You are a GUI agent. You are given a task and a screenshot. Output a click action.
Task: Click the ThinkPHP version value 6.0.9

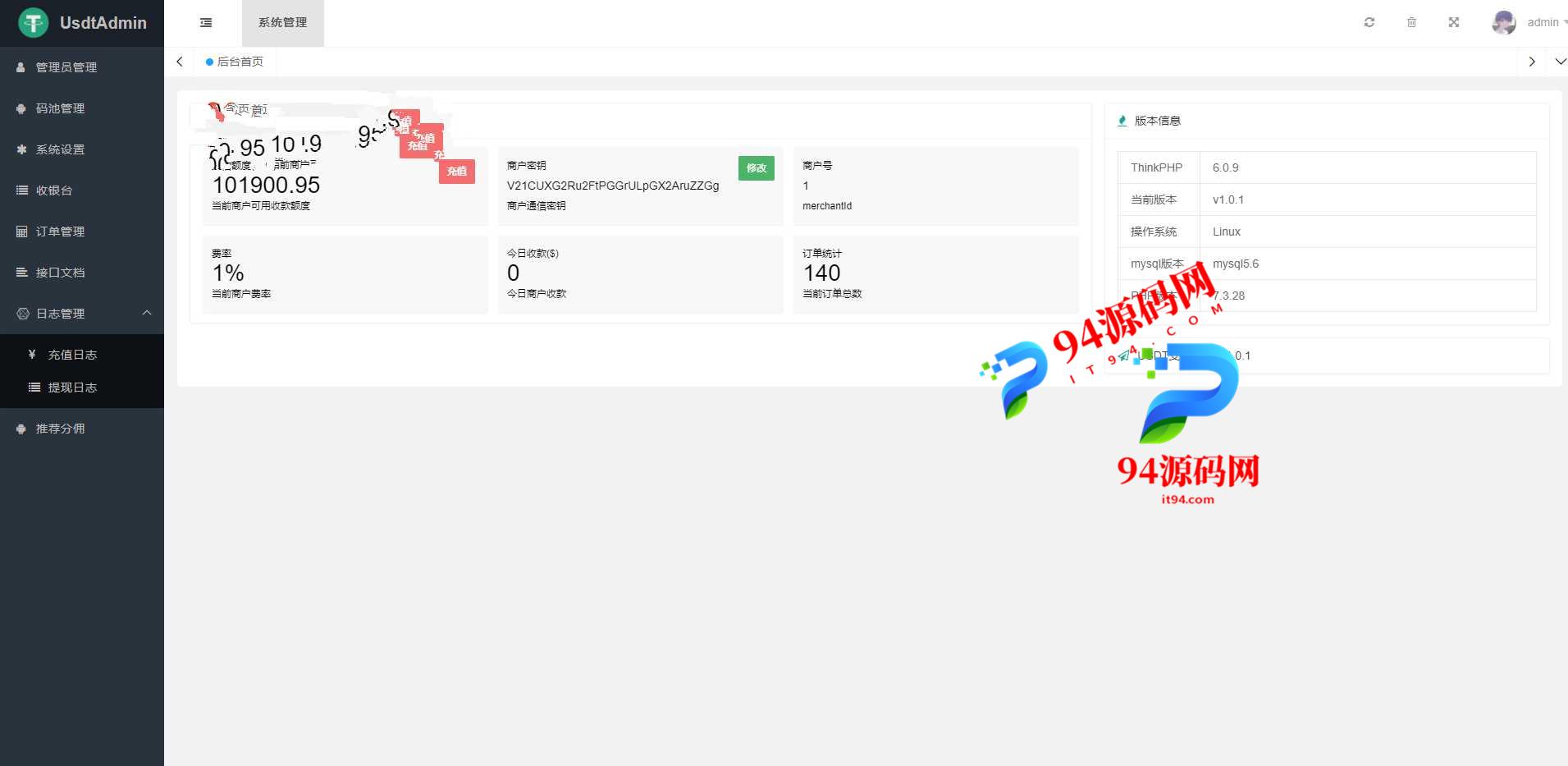pyautogui.click(x=1226, y=167)
